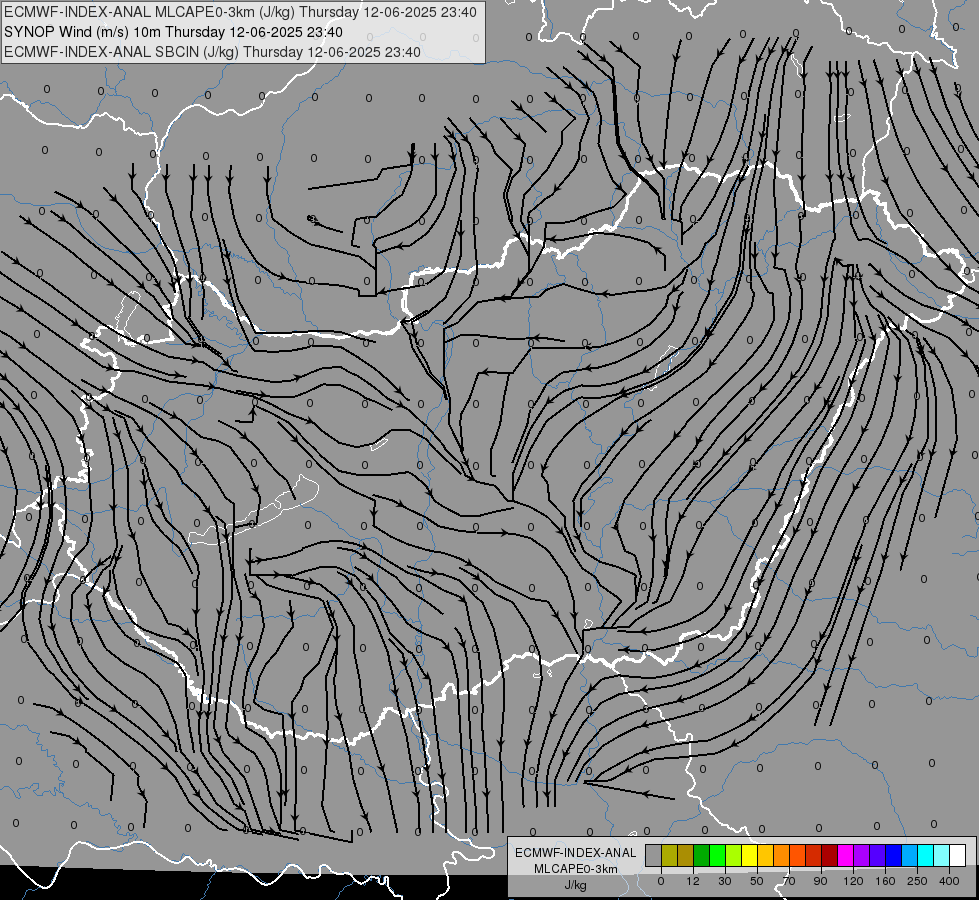Click the legend scale value '30'
Screen dimensions: 979x900
click(x=725, y=881)
